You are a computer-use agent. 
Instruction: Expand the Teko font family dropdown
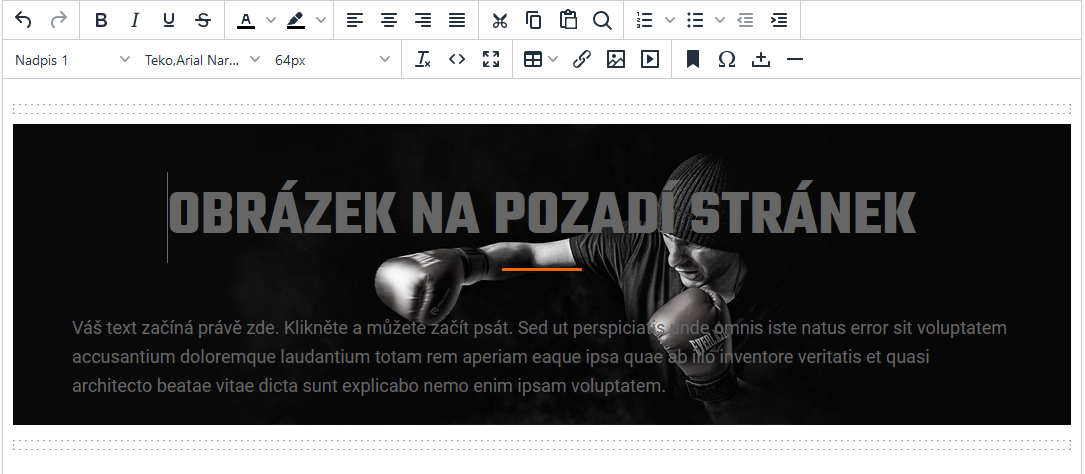point(202,60)
